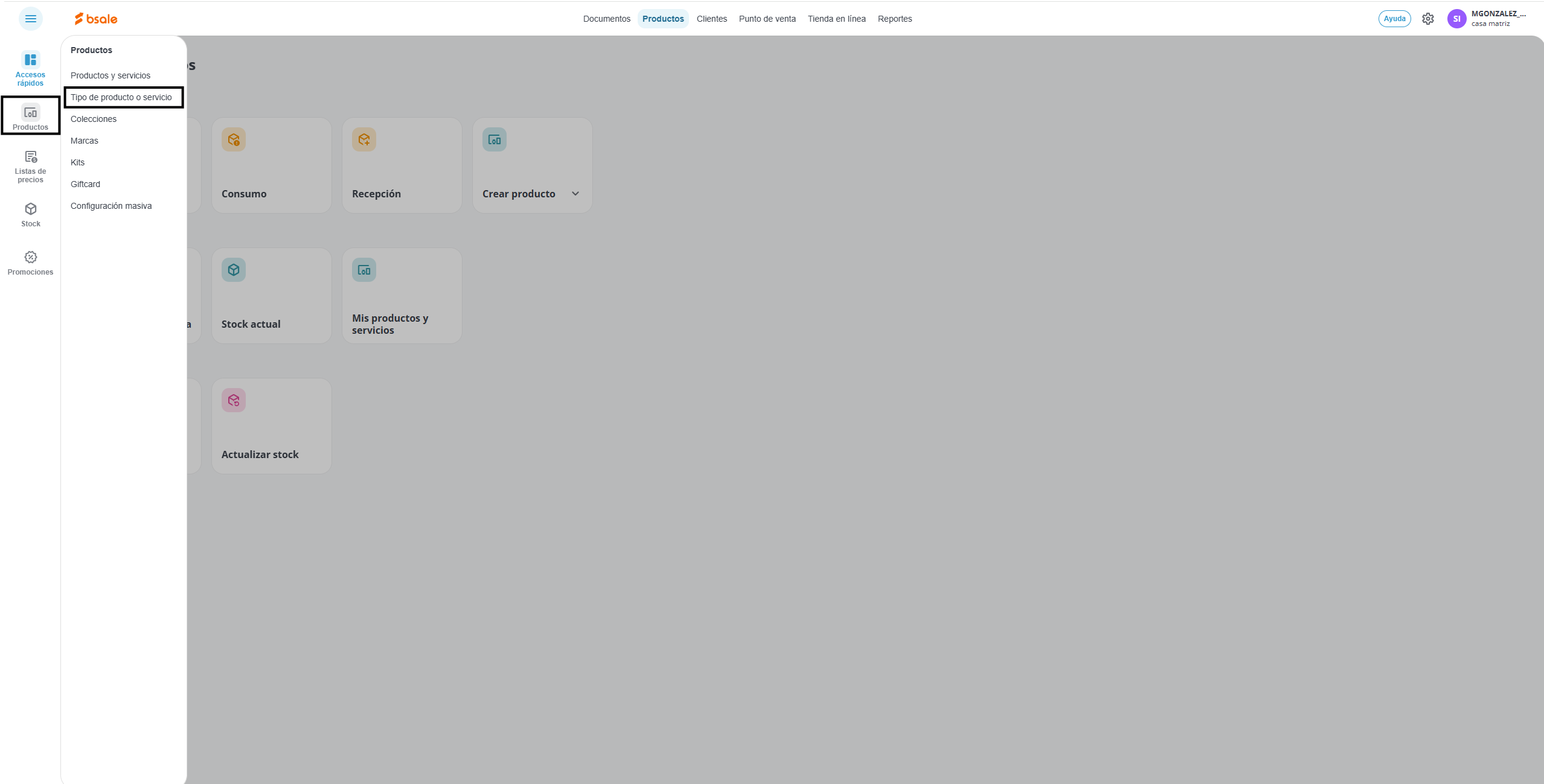The width and height of the screenshot is (1544, 784).
Task: Expand the Crear producto chevron
Action: coord(575,194)
